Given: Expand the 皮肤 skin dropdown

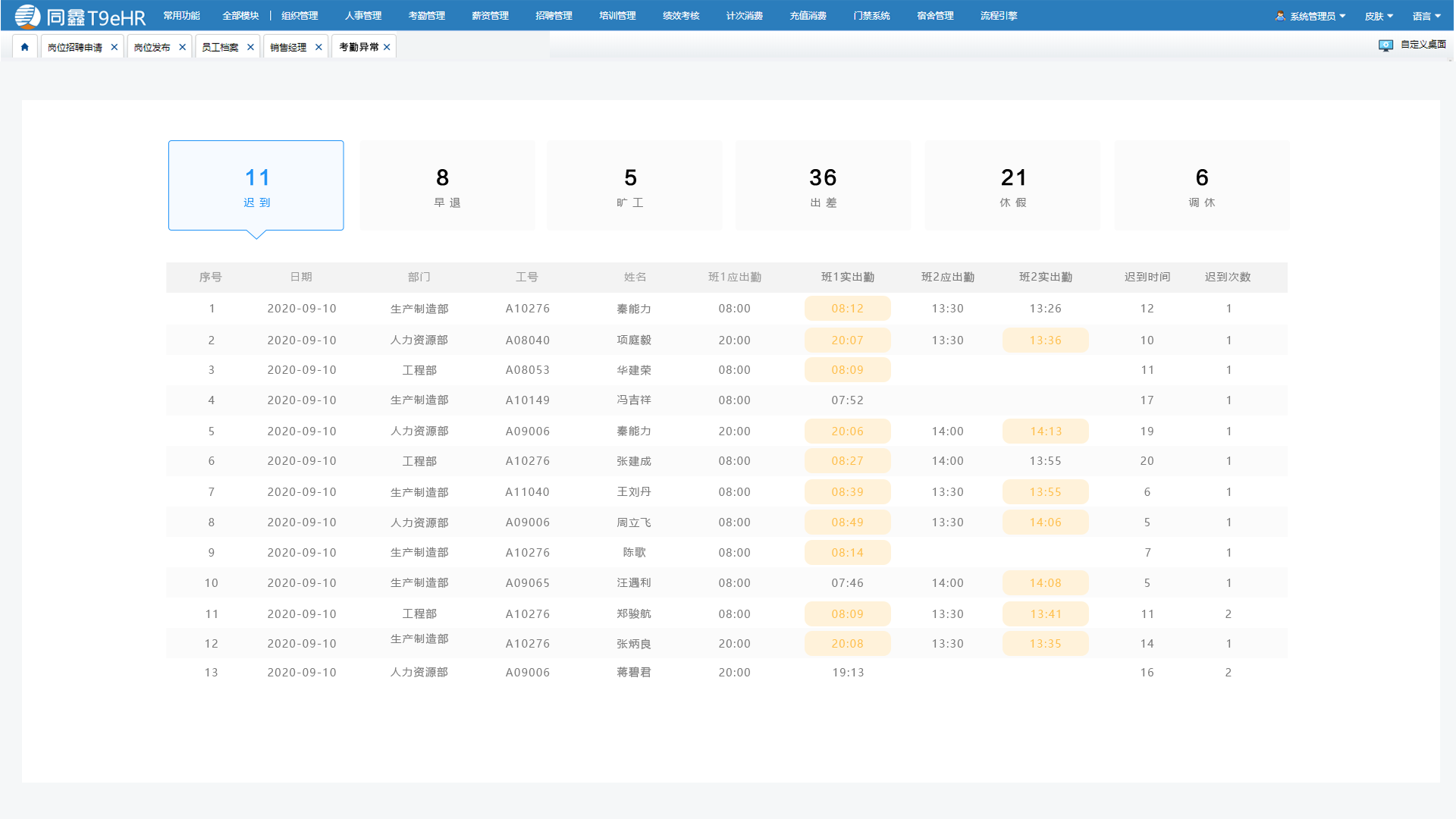Looking at the screenshot, I should coord(1379,16).
